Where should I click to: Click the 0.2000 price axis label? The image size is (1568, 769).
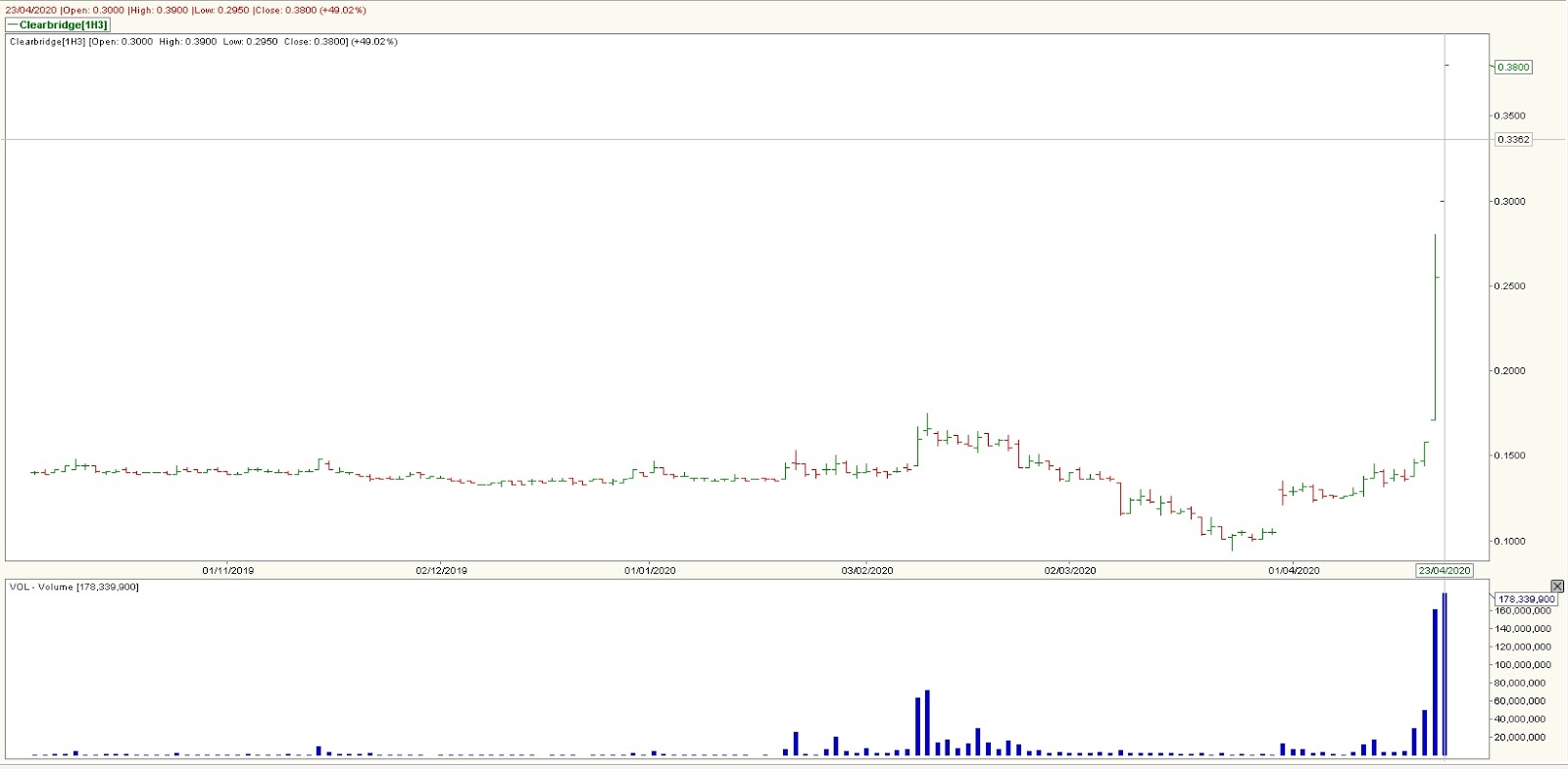(x=1510, y=370)
